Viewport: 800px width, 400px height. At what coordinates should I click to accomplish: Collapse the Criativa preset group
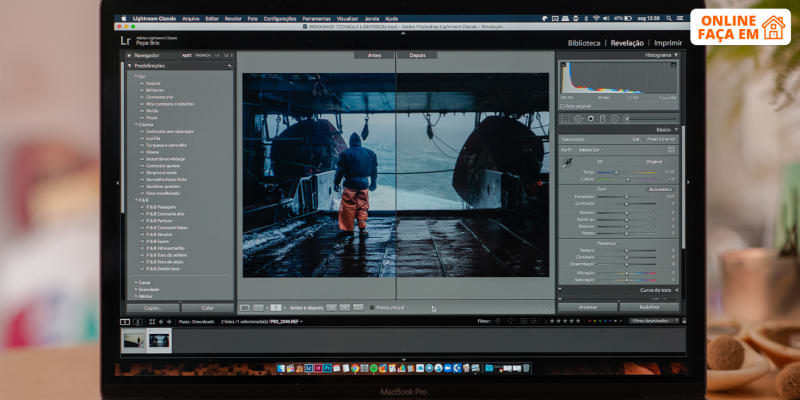pos(136,124)
